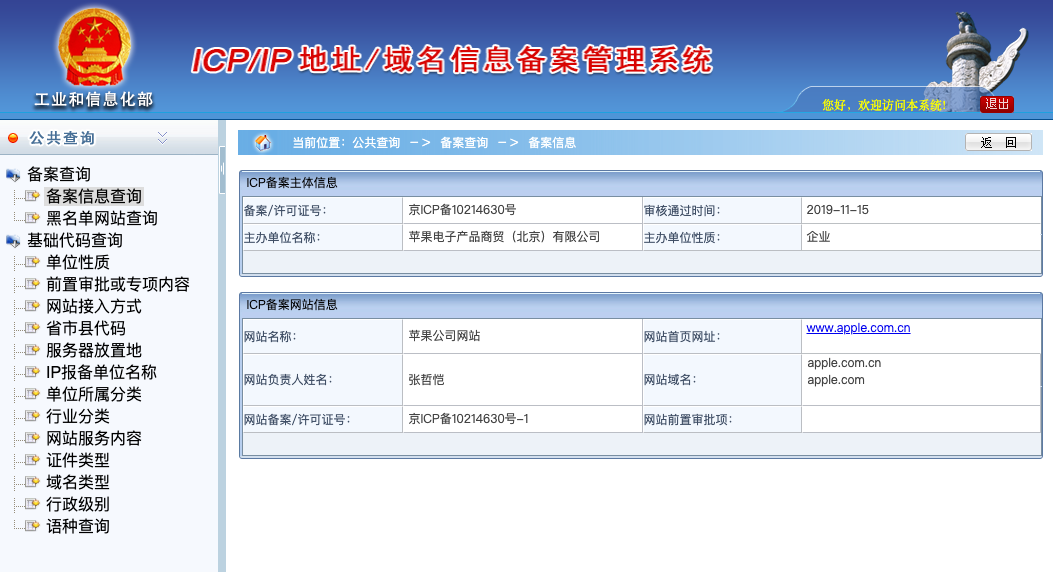The height and width of the screenshot is (572, 1053).
Task: Click the 返回 button
Action: tap(998, 142)
